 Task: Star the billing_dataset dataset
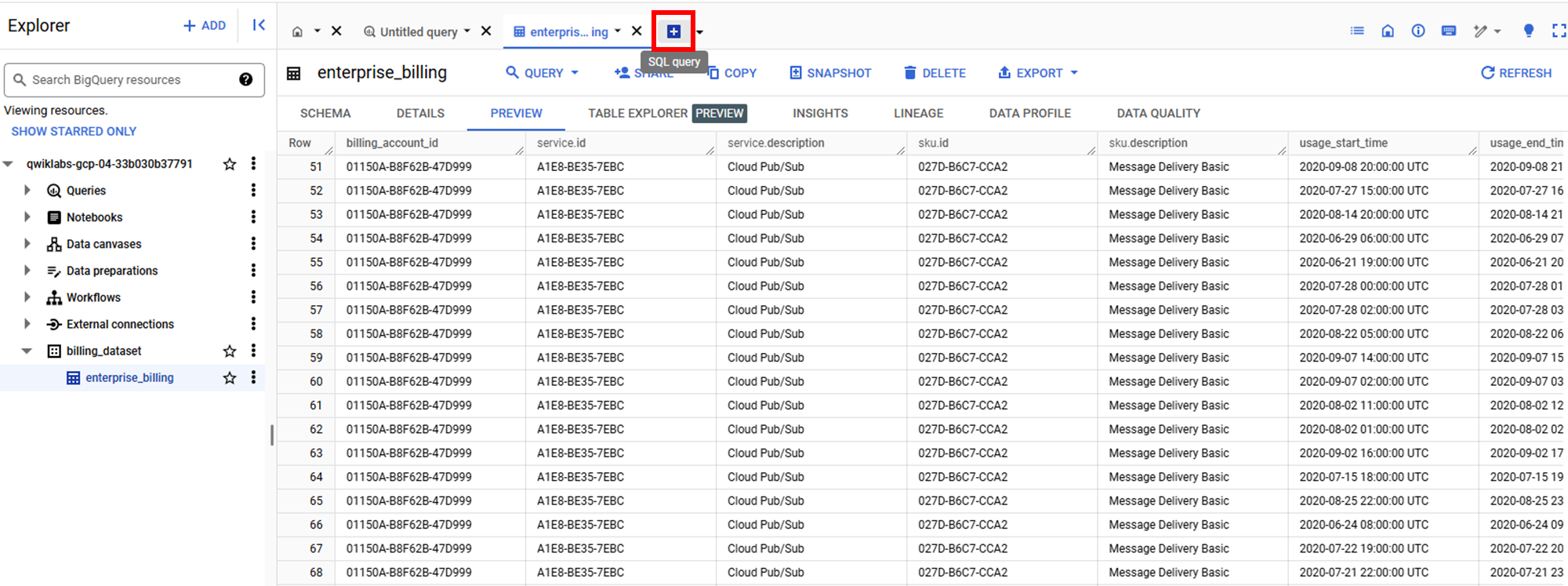click(x=230, y=351)
